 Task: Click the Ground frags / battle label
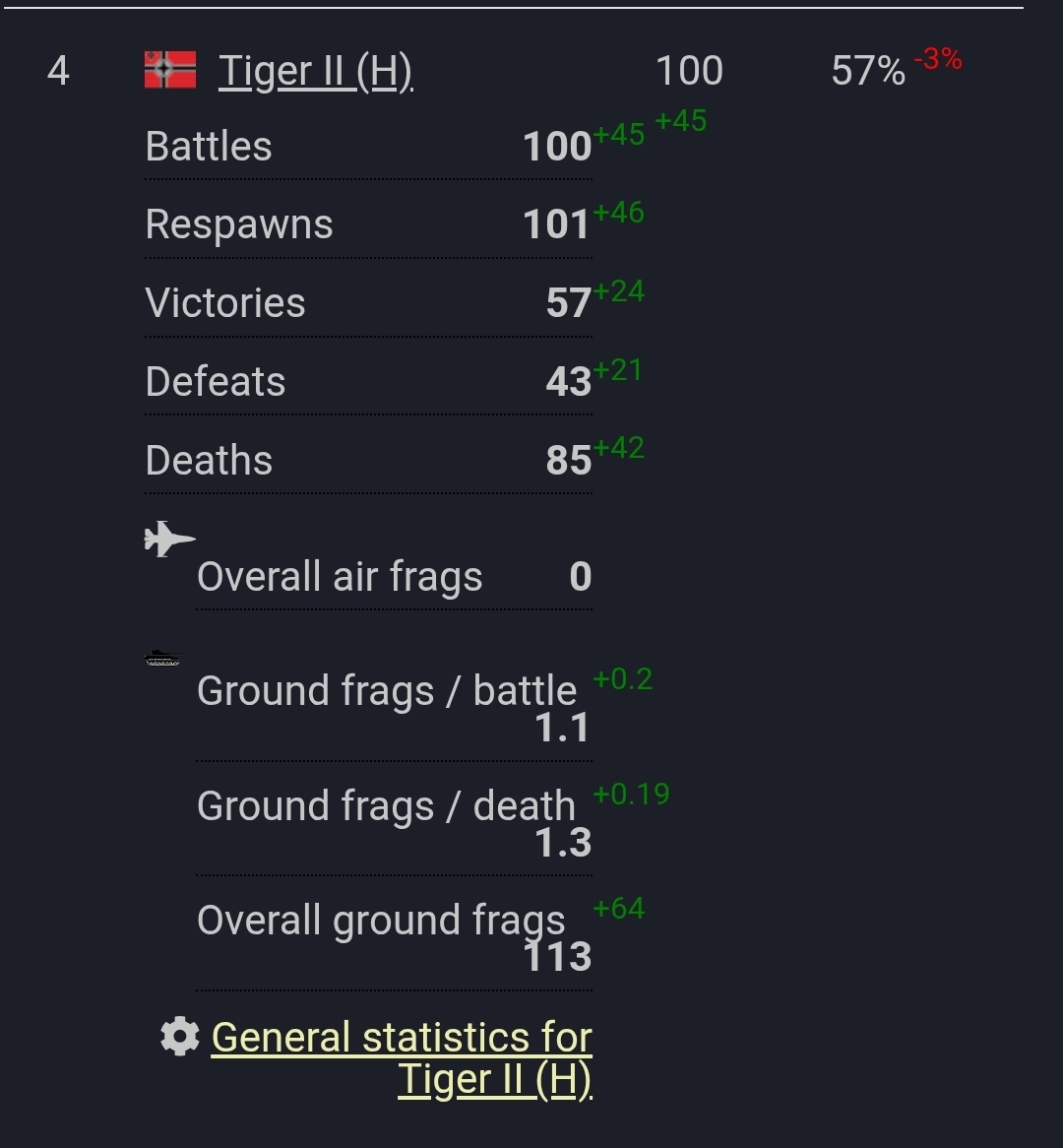(x=386, y=691)
